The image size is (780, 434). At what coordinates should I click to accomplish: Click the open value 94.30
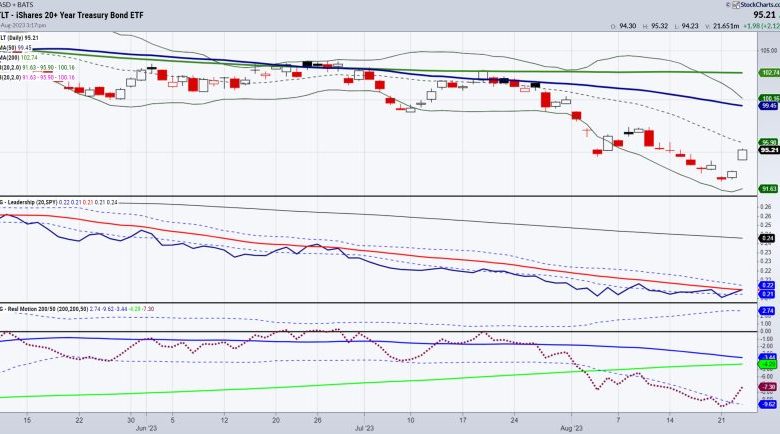[628, 26]
